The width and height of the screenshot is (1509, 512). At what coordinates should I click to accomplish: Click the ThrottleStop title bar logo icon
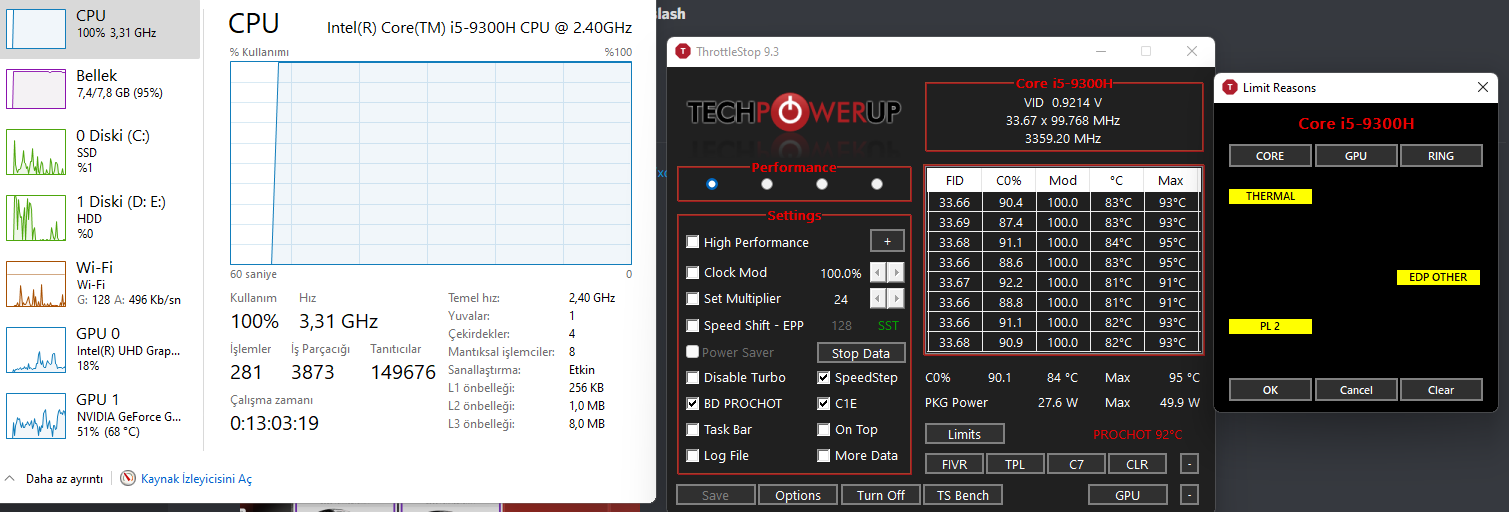tap(683, 51)
